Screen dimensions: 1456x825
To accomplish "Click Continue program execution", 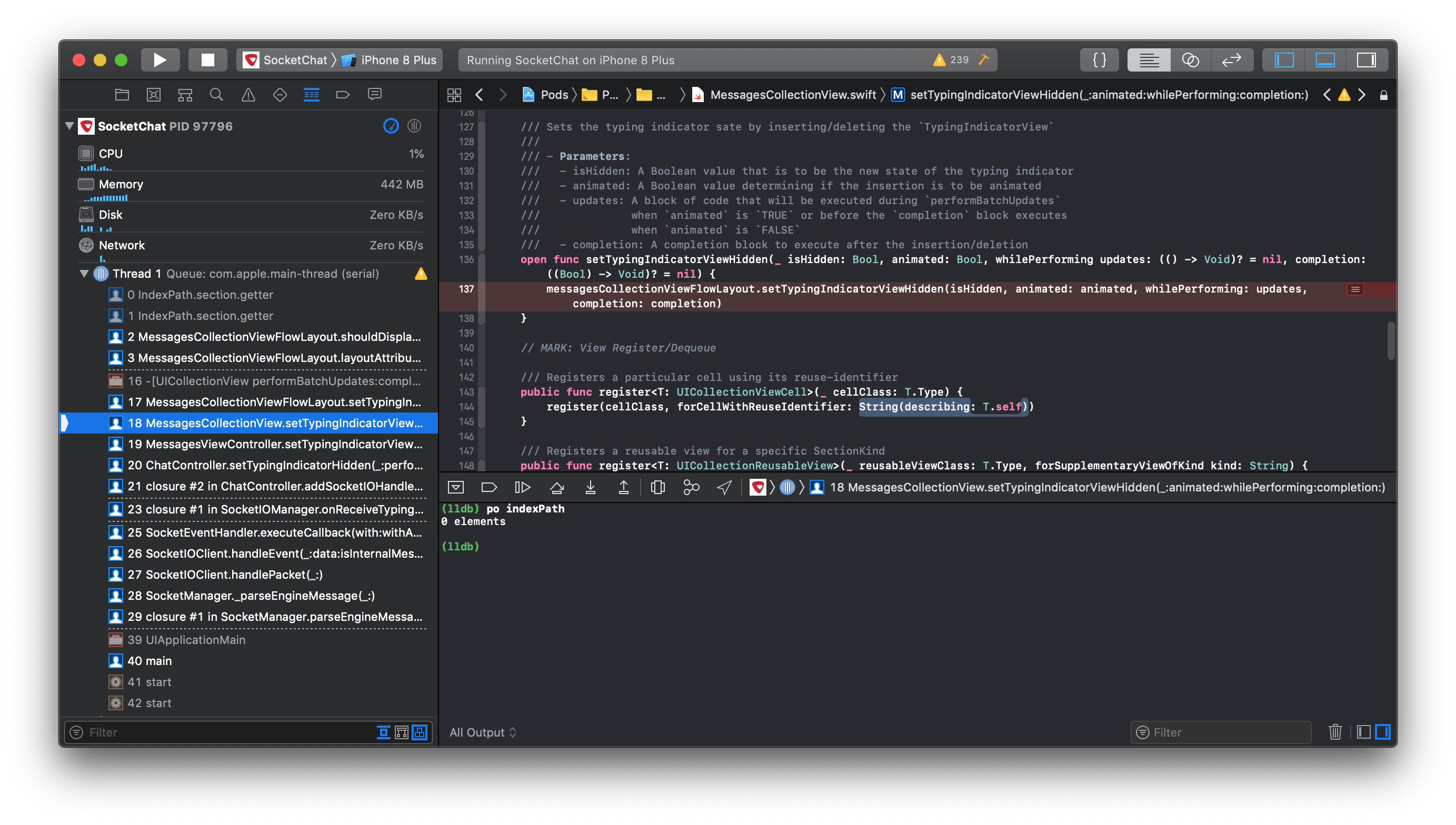I will coord(522,487).
